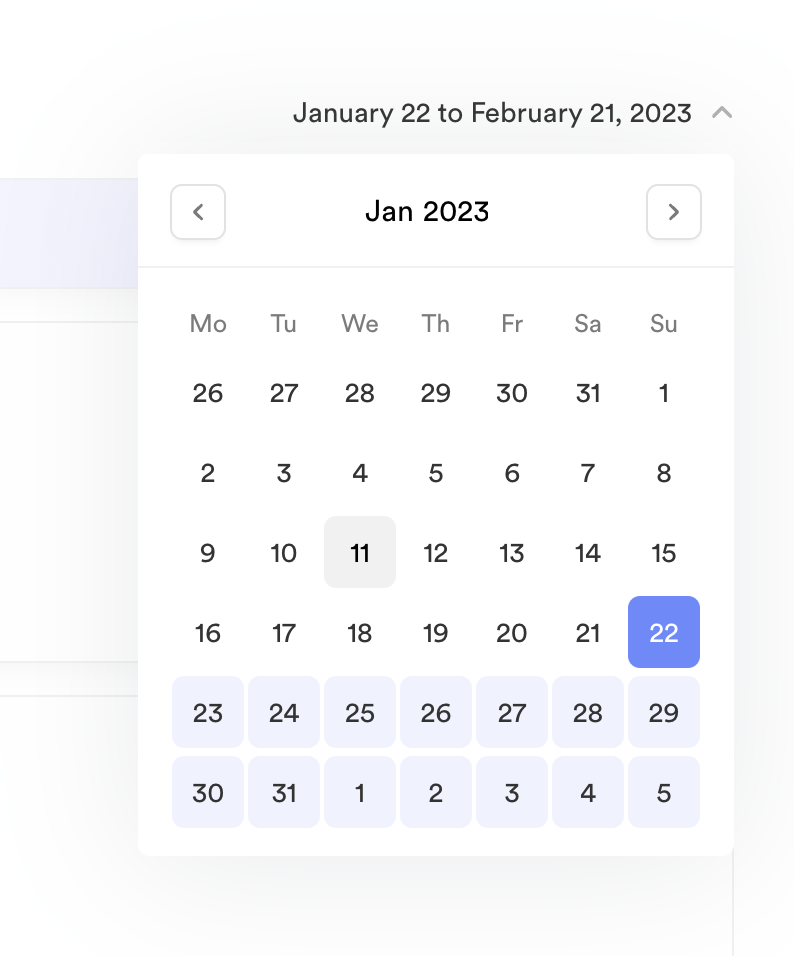Pick January 1 under Su column

point(664,393)
